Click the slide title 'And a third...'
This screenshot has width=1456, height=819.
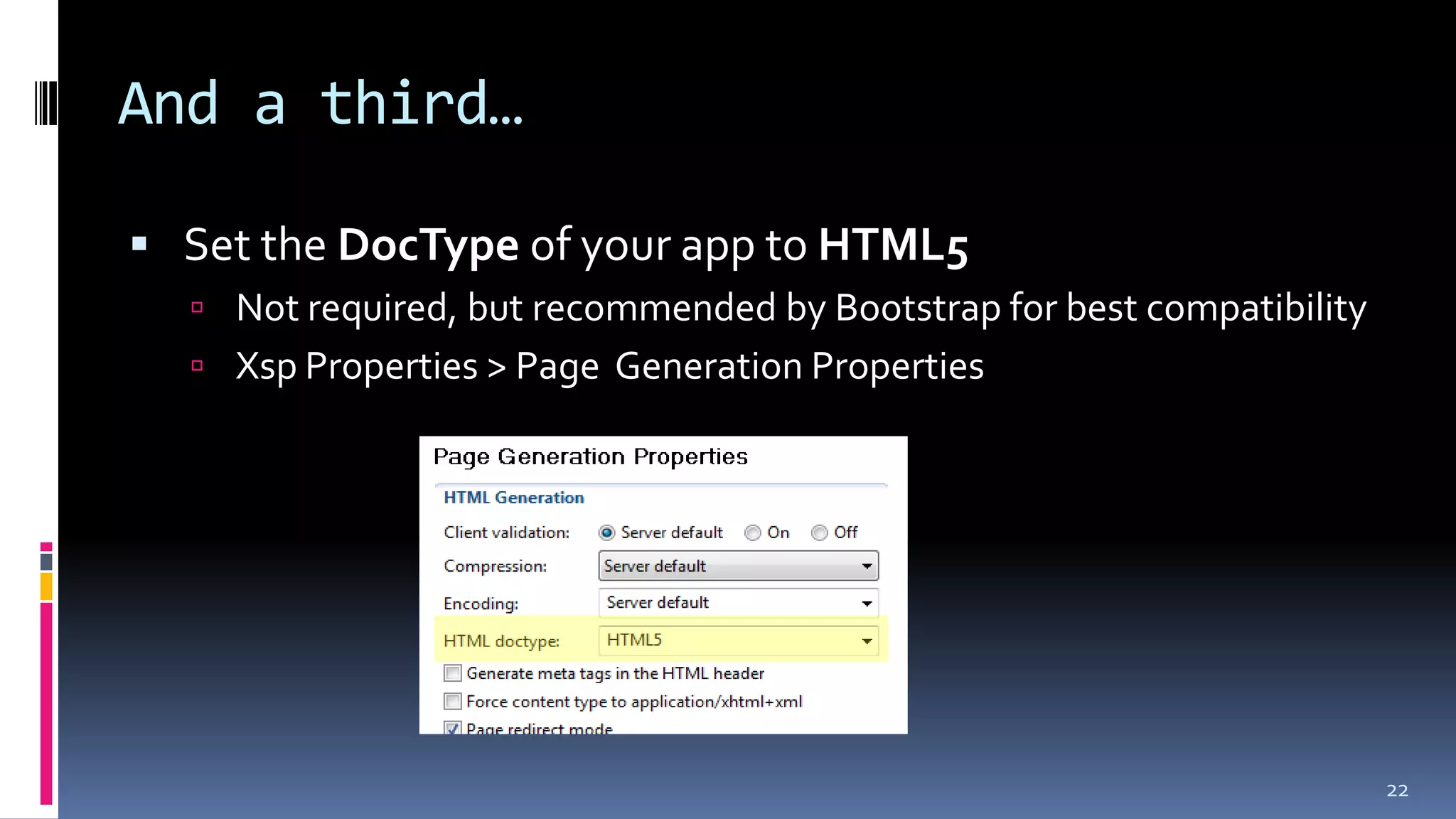pos(321,104)
